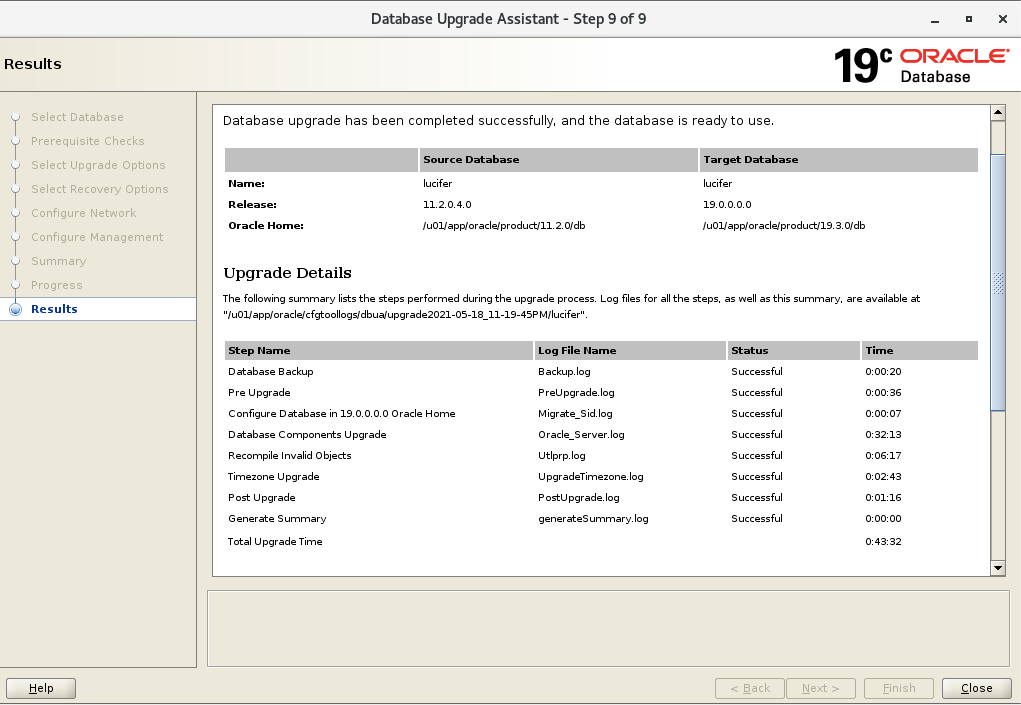Click source home path /u01/app/oracle/product/11.2.0/db
The height and width of the screenshot is (705, 1021).
click(x=503, y=226)
